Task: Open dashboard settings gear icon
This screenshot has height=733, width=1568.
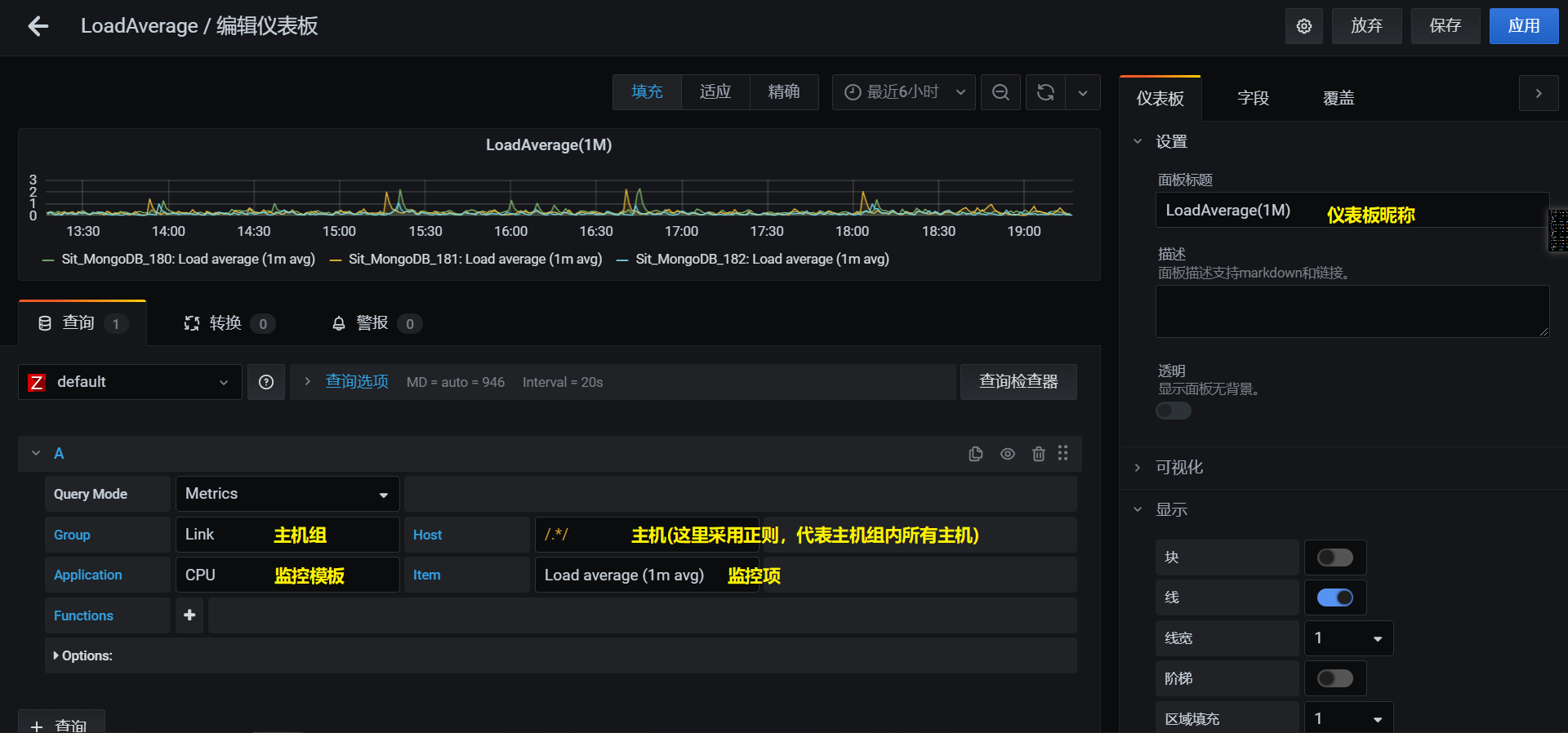Action: click(x=1304, y=26)
